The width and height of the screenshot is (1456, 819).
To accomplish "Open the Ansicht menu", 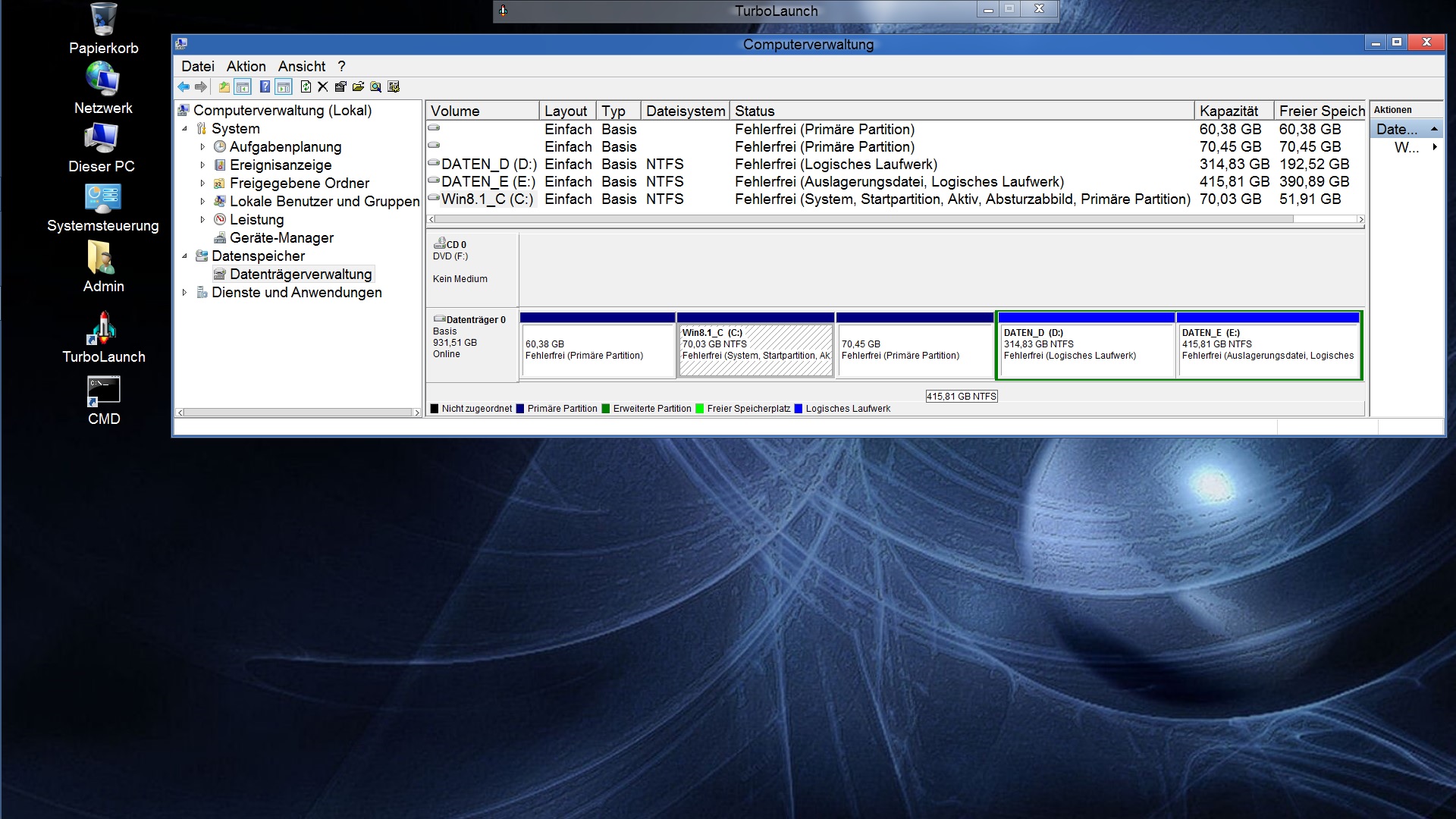I will click(x=301, y=67).
